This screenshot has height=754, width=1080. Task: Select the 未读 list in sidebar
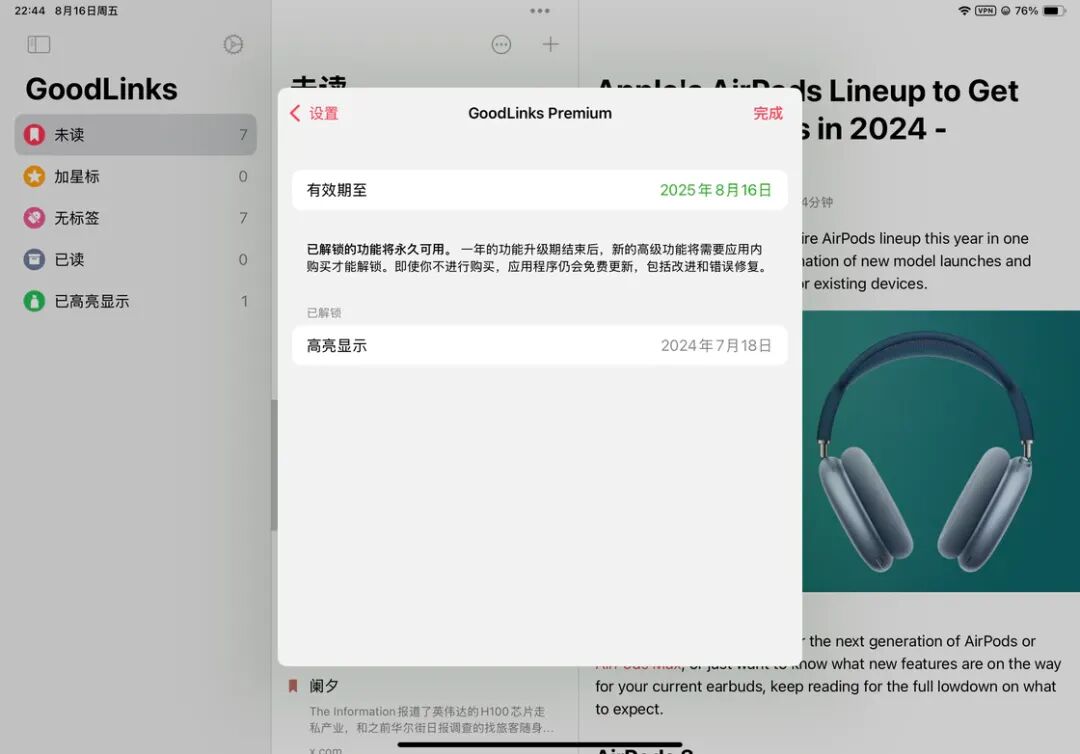click(x=136, y=135)
